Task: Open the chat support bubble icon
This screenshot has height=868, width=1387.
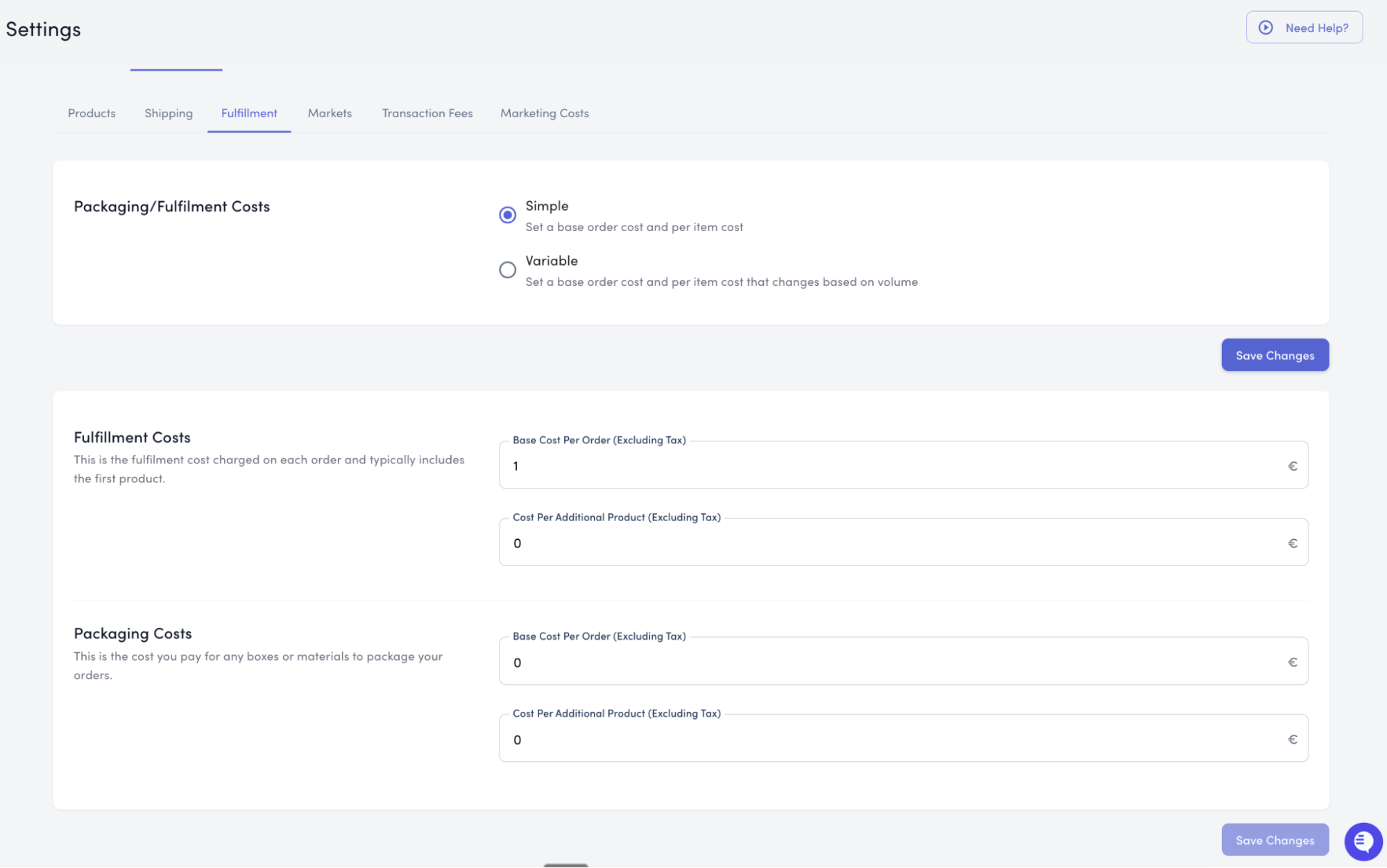Action: click(1363, 841)
